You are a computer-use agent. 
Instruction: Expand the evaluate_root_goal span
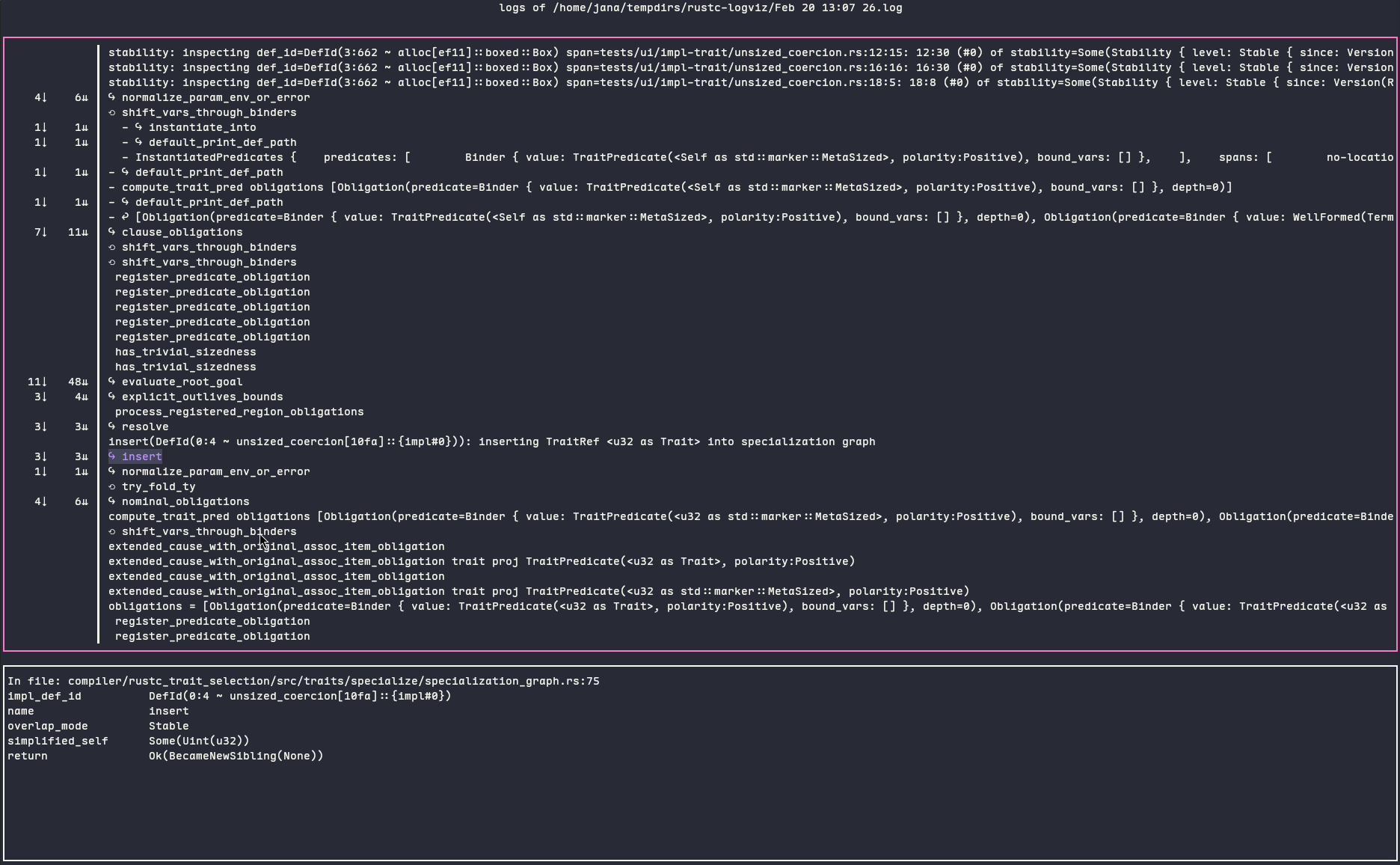click(182, 382)
